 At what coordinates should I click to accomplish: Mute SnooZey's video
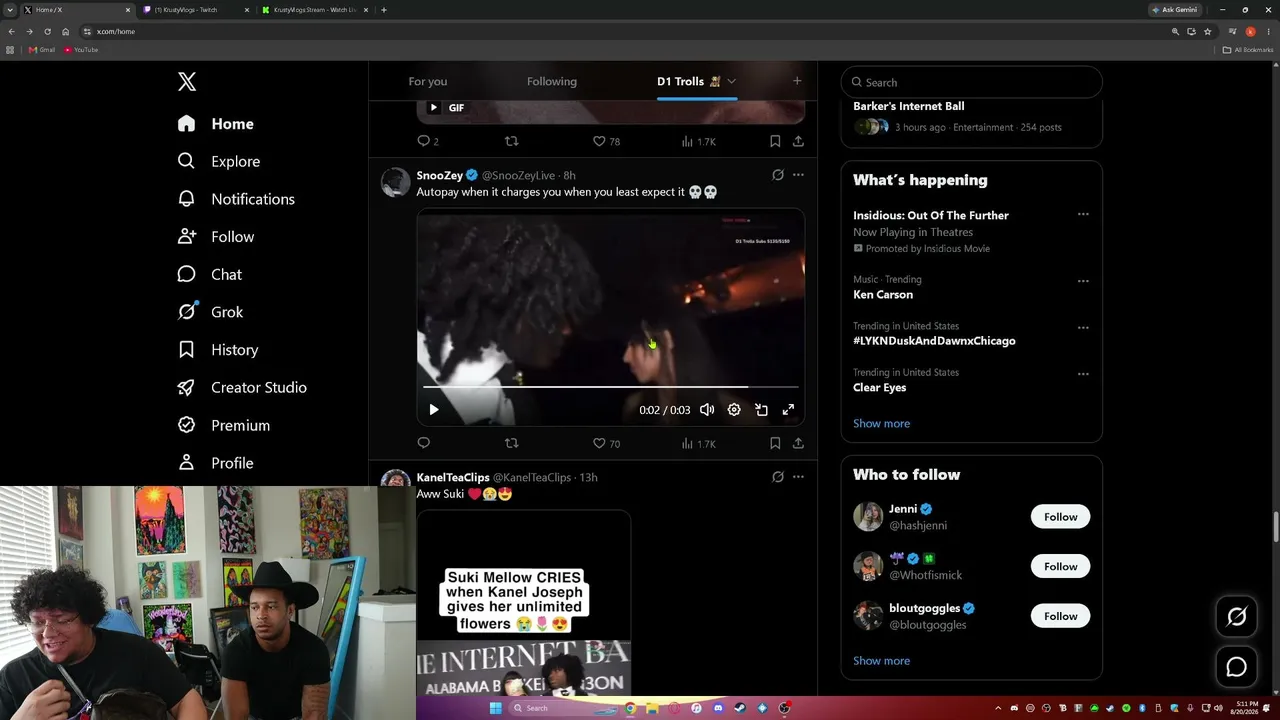tap(707, 409)
